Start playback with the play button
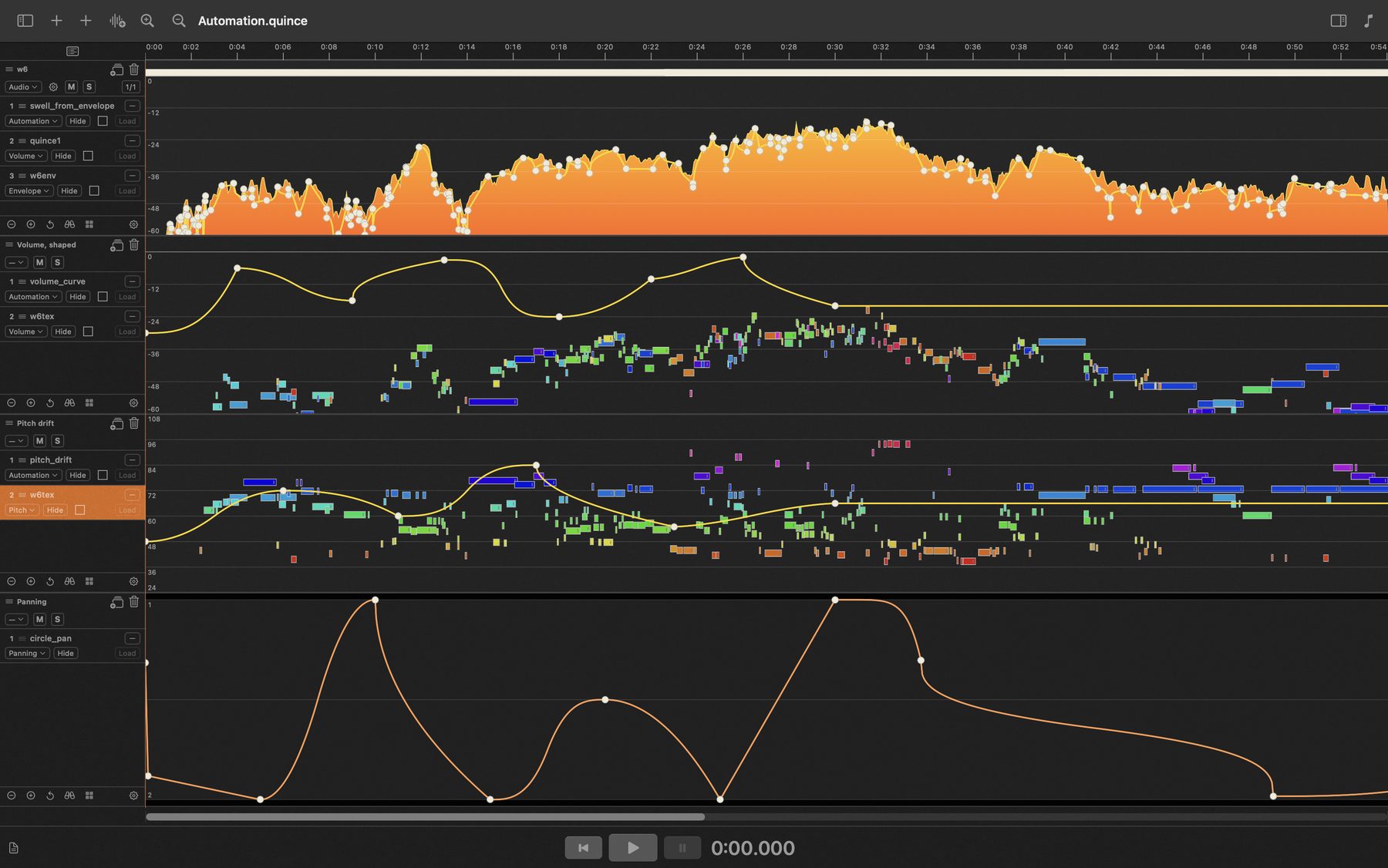This screenshot has width=1388, height=868. point(633,848)
